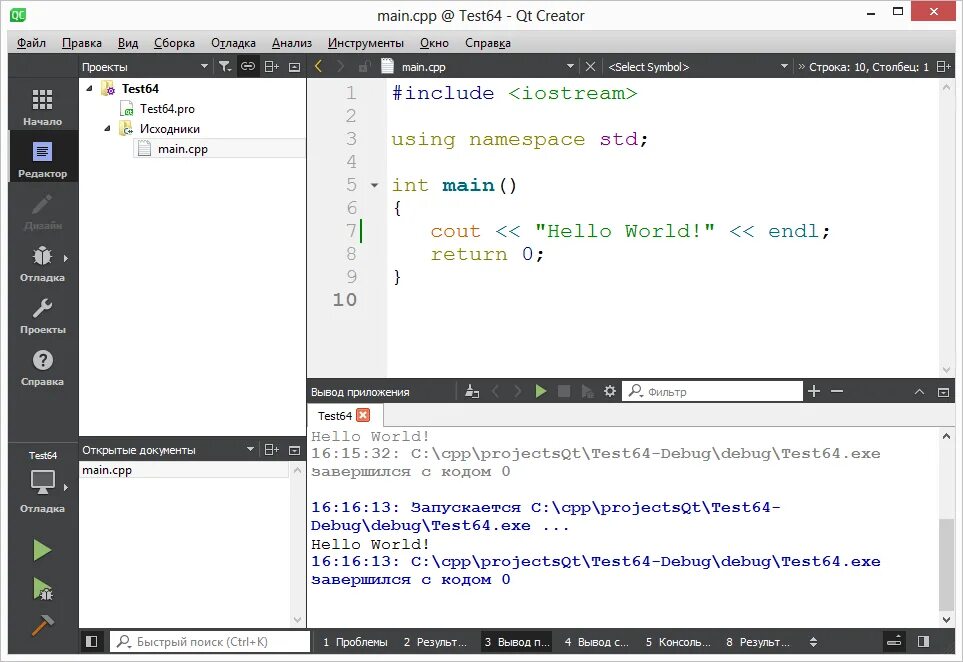963x662 pixels.
Task: Show the 2 Результ... search results pane
Action: [x=435, y=642]
